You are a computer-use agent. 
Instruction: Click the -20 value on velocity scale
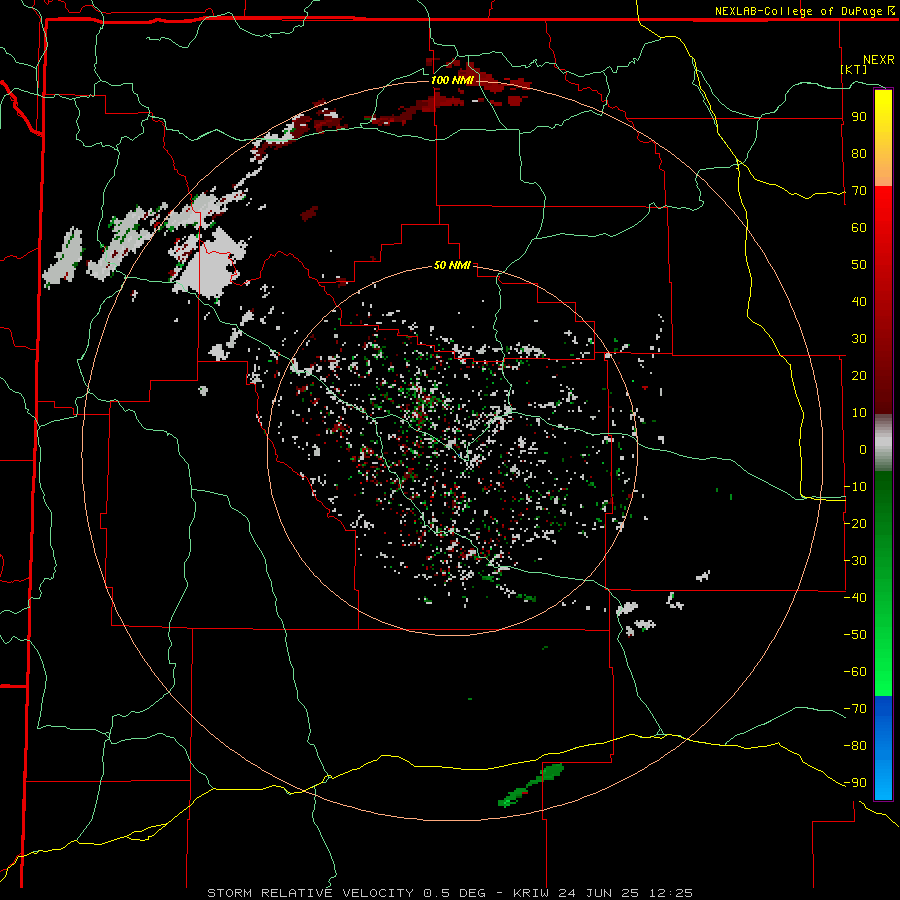855,523
